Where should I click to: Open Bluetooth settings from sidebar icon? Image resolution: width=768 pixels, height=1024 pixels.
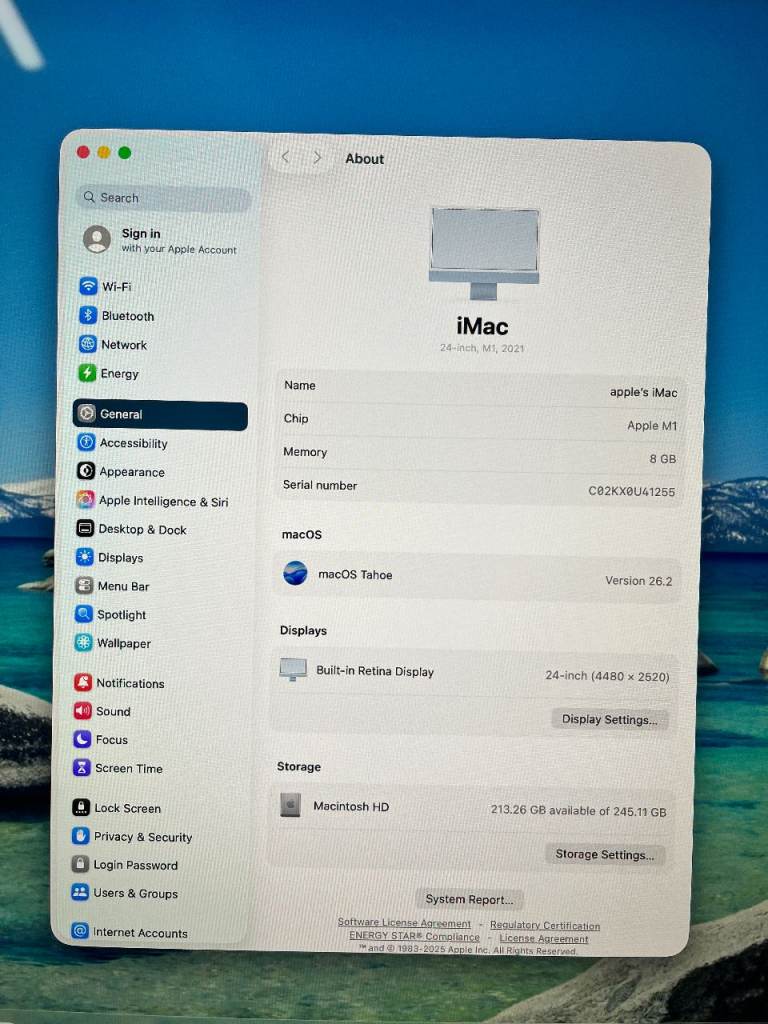click(88, 315)
